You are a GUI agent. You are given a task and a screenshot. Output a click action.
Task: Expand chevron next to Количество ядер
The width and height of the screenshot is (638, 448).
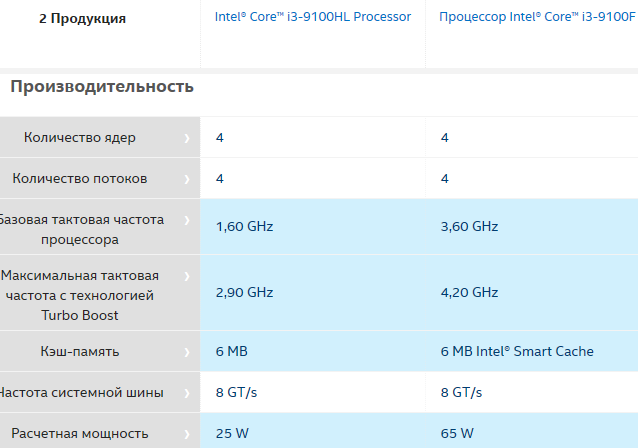tap(187, 138)
